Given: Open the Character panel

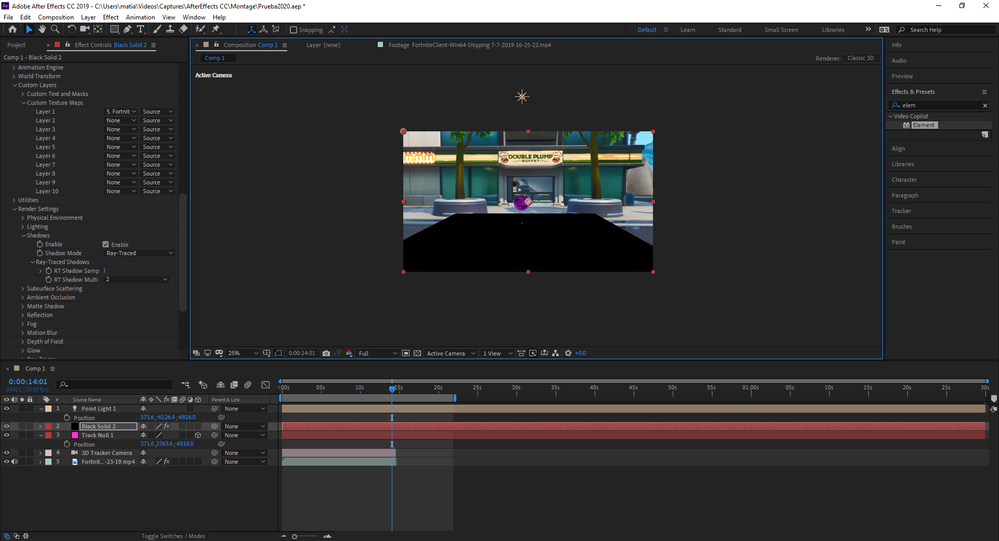Looking at the screenshot, I should click(x=904, y=180).
